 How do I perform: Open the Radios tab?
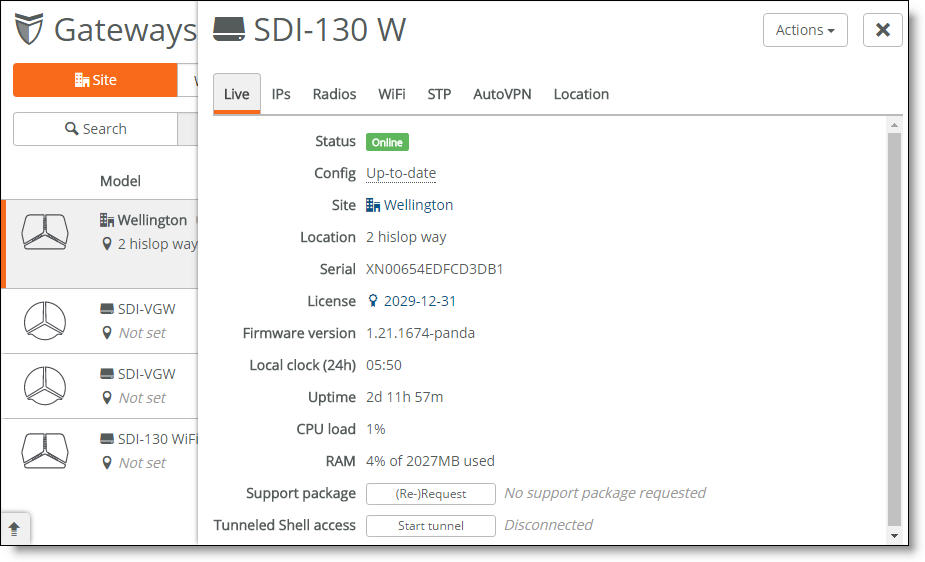pos(334,94)
